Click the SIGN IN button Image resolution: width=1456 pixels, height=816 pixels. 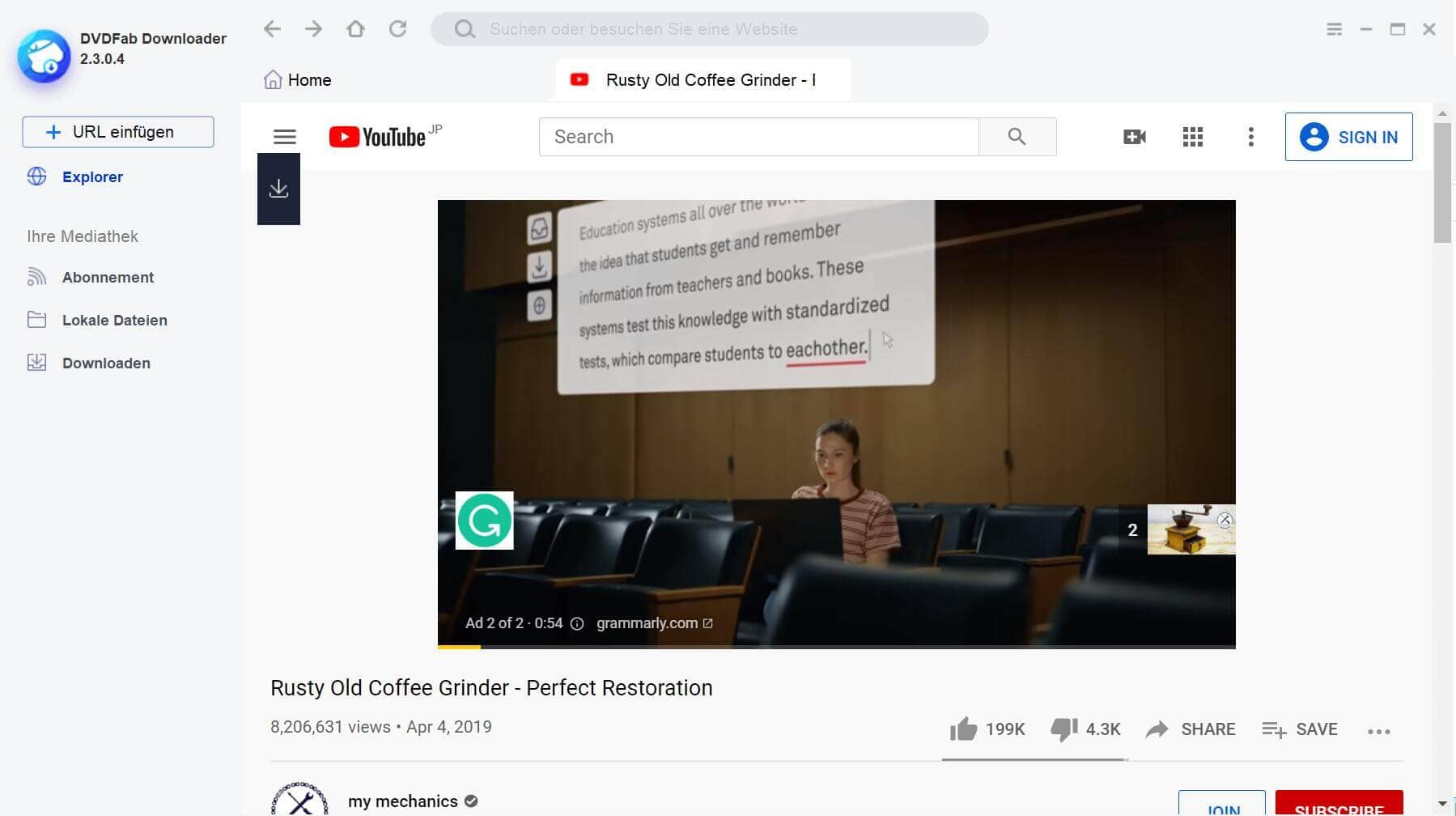click(x=1348, y=137)
